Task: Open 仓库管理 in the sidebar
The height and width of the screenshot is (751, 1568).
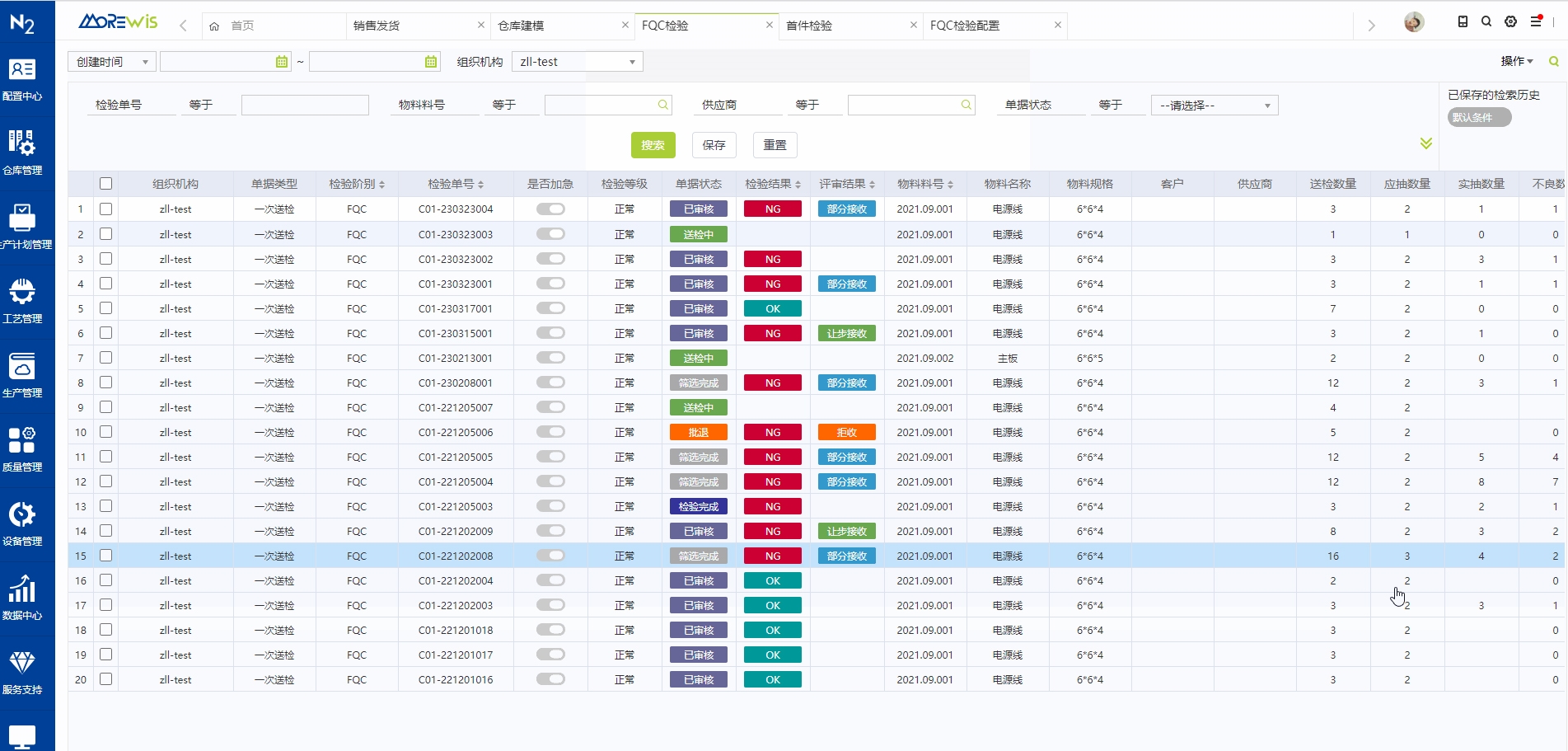Action: (x=22, y=143)
